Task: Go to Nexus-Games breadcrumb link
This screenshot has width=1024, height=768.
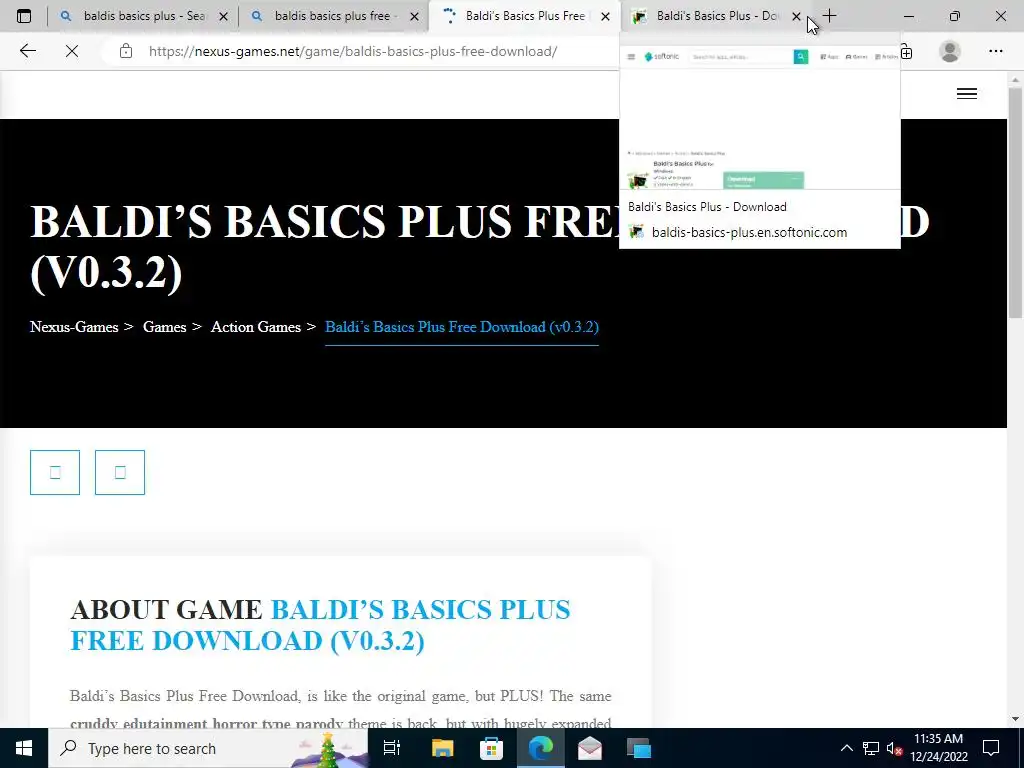Action: pyautogui.click(x=74, y=327)
